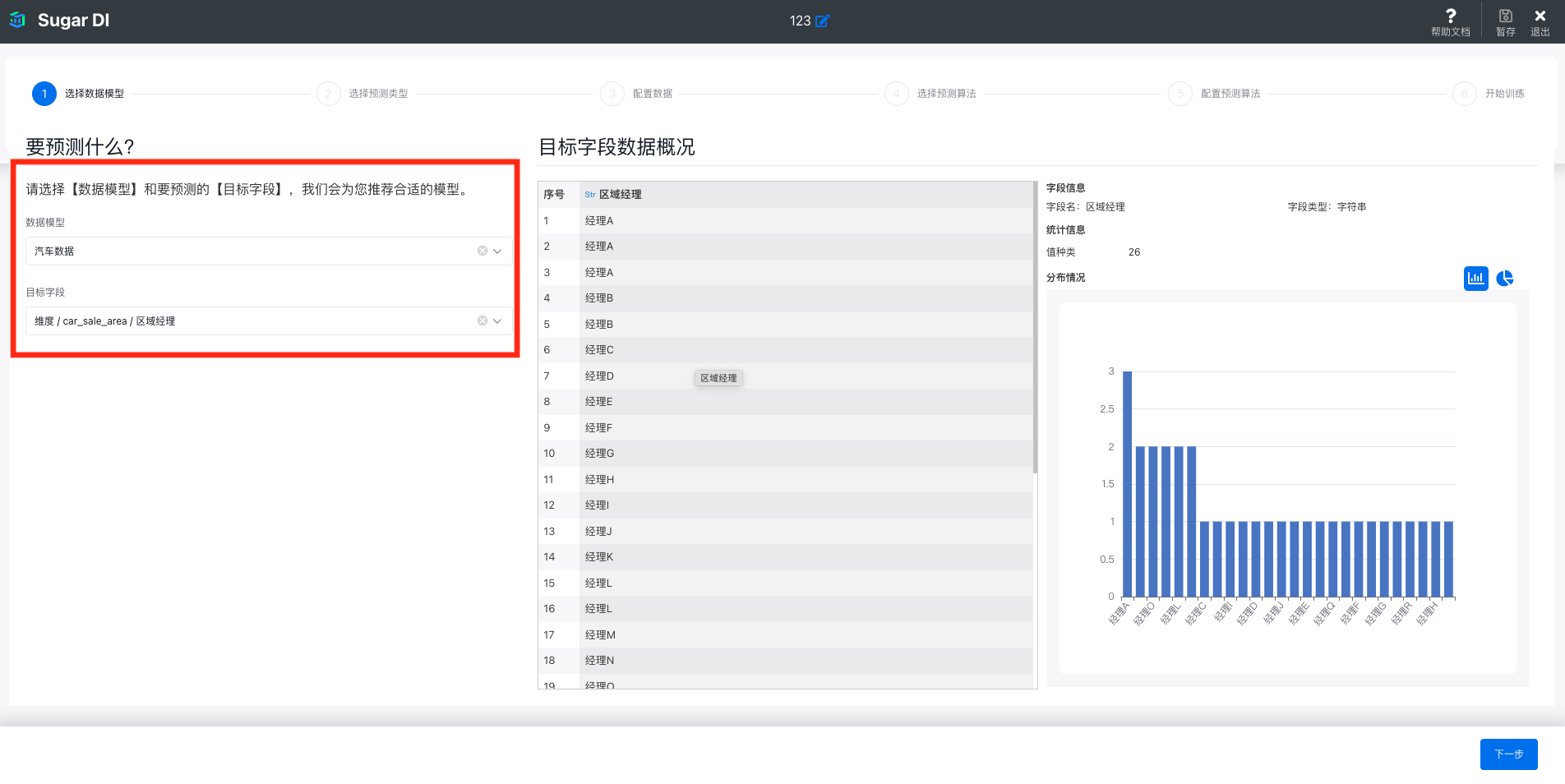Click the 暂存 save icon
This screenshot has width=1565, height=784.
pyautogui.click(x=1506, y=21)
